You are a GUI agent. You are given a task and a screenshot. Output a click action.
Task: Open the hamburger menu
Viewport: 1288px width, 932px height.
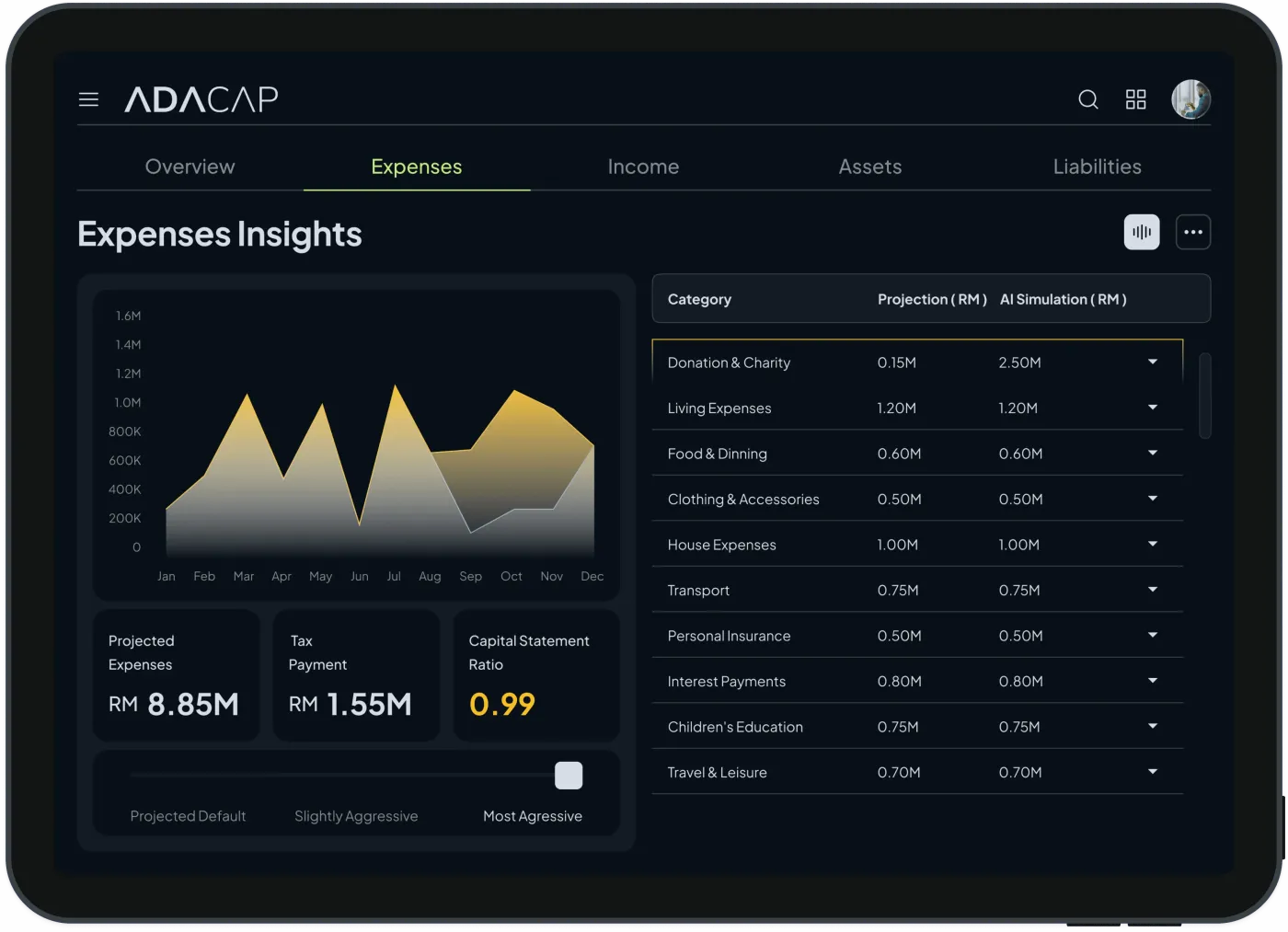point(88,99)
